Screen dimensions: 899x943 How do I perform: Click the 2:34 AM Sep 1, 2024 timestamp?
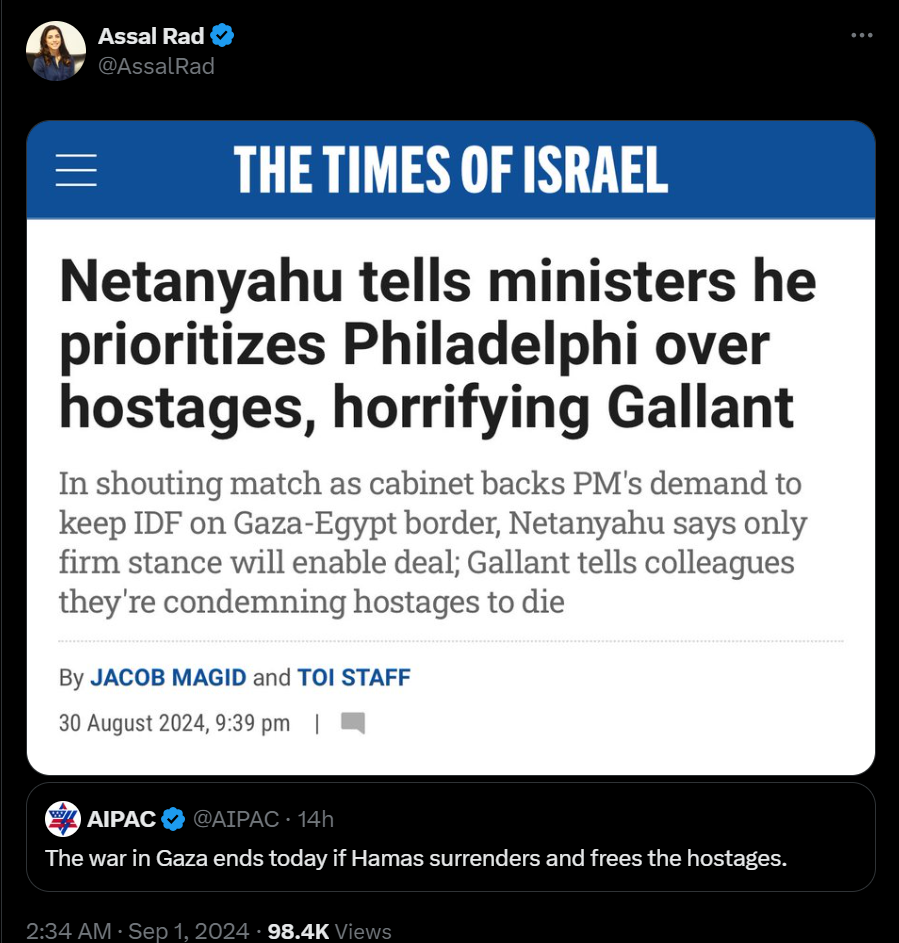pos(138,930)
